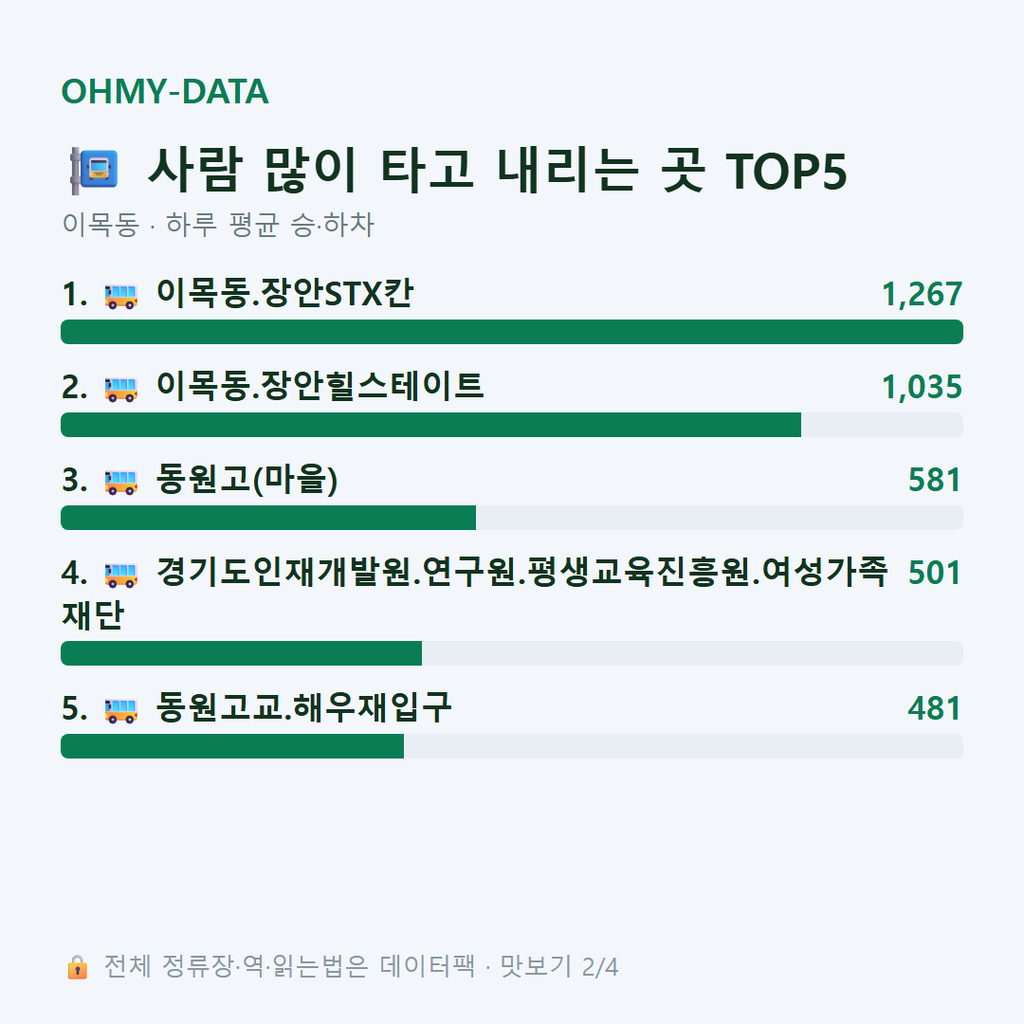
Task: Select the 이목동.장안STX칸 stop name
Action: point(285,293)
